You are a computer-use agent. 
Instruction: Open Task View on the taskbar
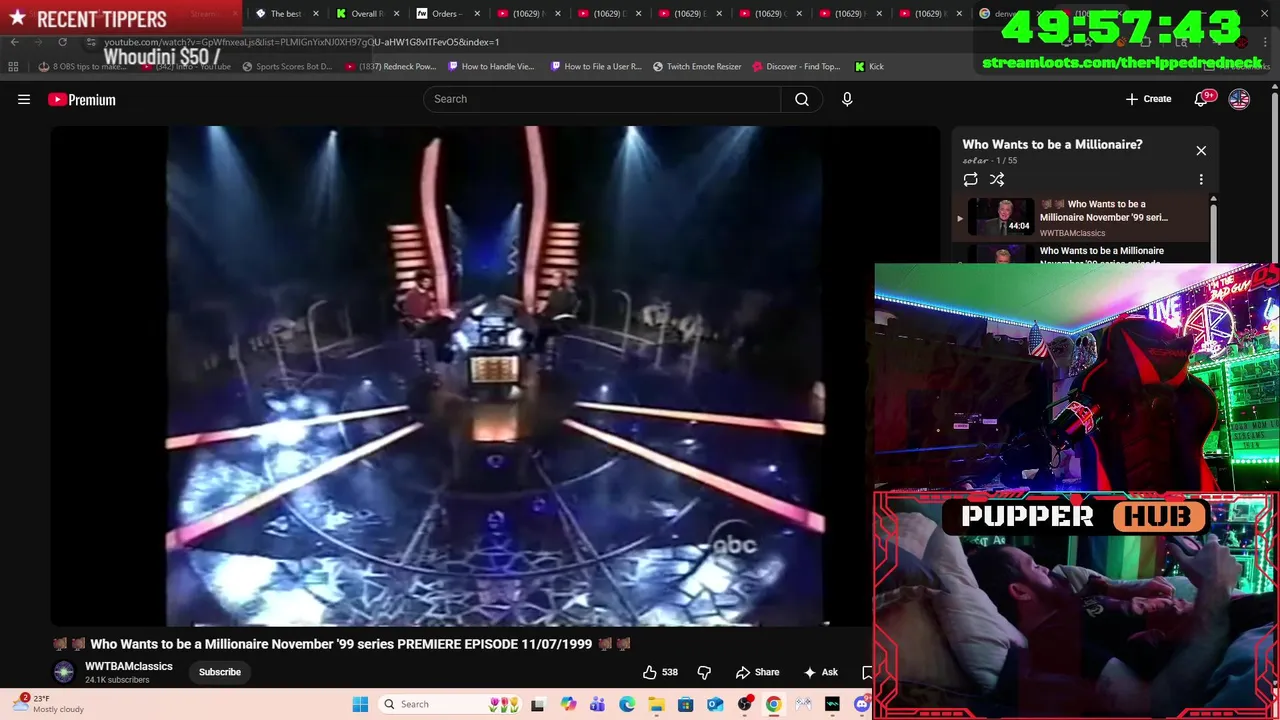click(537, 704)
